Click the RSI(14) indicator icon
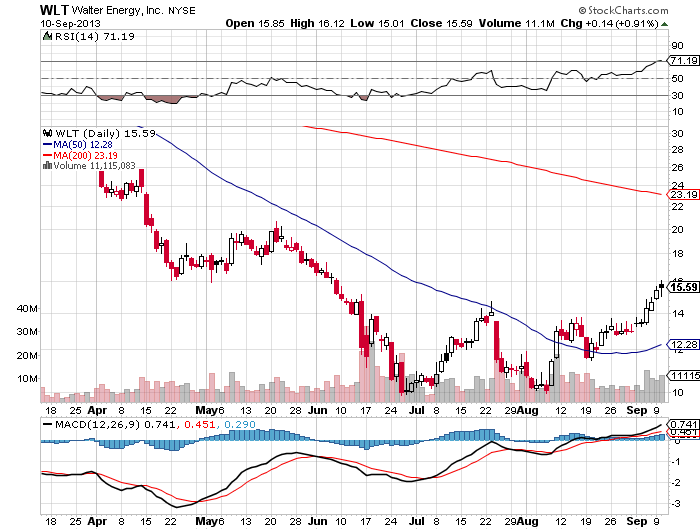The width and height of the screenshot is (700, 530). pyautogui.click(x=47, y=36)
